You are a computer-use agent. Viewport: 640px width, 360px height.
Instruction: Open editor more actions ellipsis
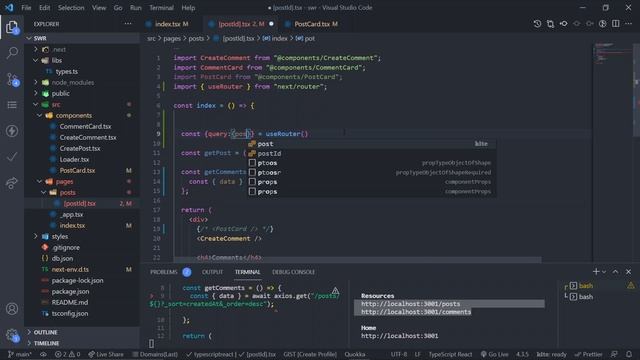629,24
